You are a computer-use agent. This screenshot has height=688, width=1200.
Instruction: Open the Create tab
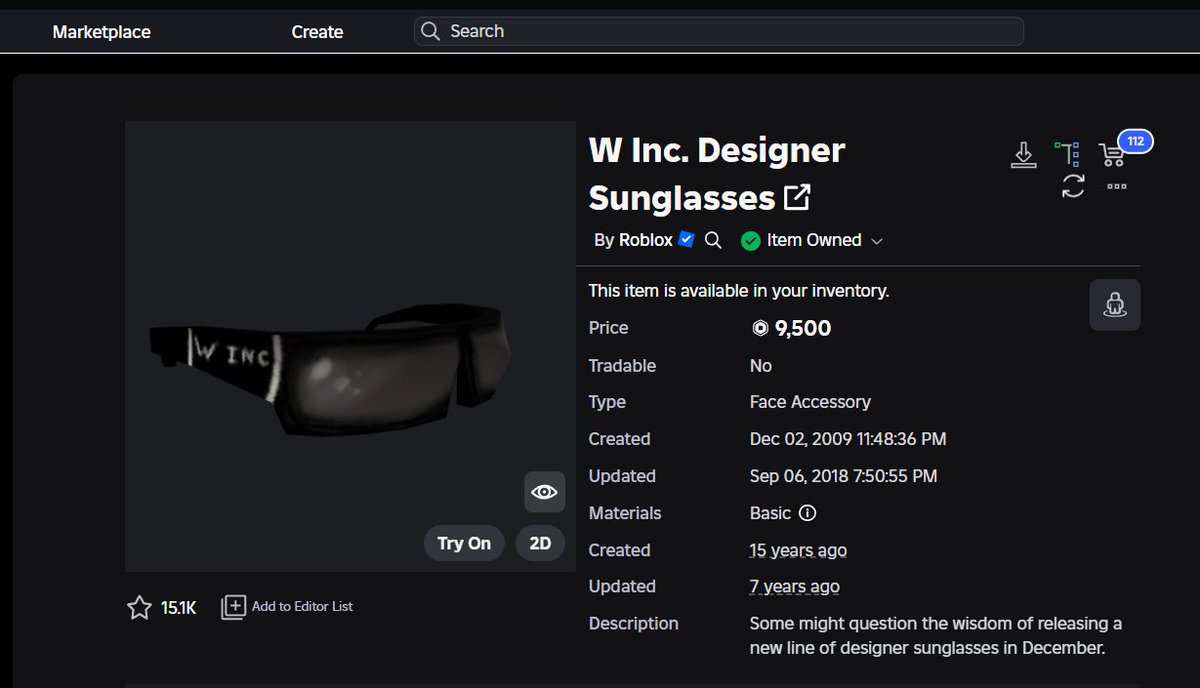tap(317, 32)
